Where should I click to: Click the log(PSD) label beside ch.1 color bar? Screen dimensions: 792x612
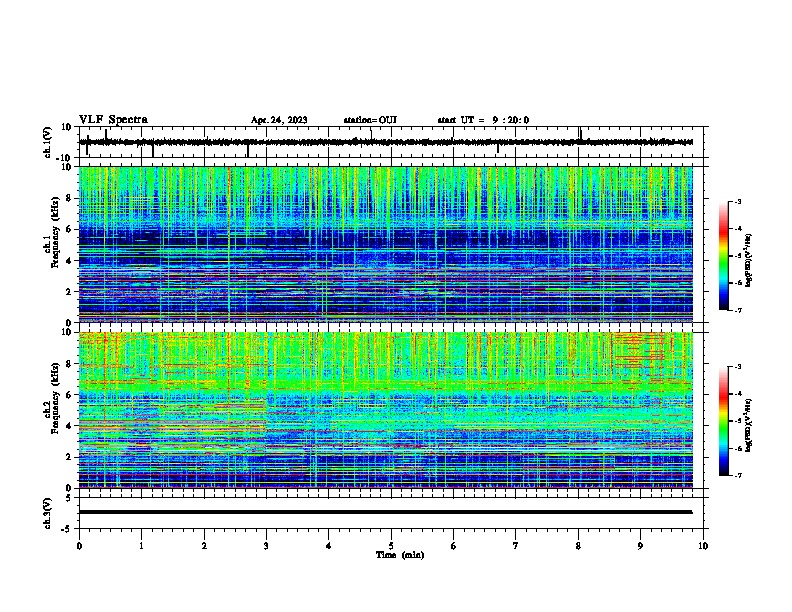click(749, 261)
